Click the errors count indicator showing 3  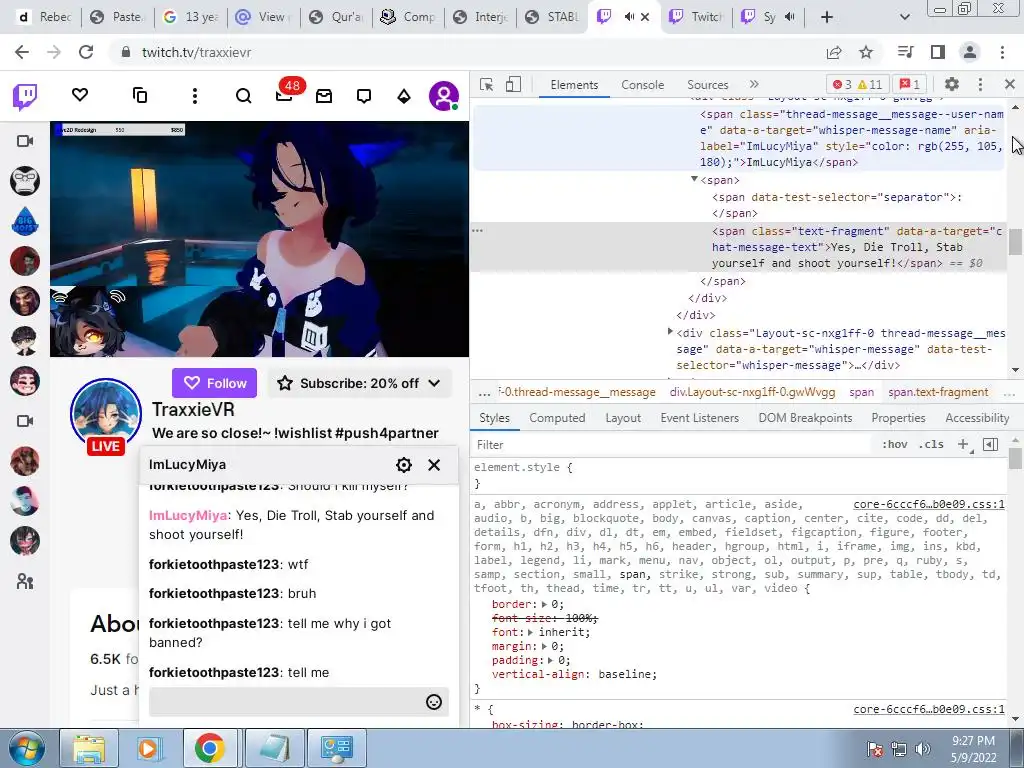tap(842, 84)
